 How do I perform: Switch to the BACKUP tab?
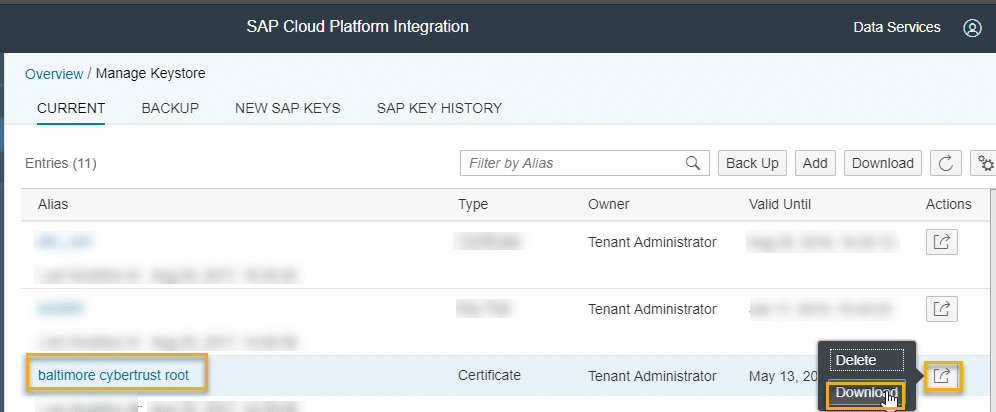(170, 108)
